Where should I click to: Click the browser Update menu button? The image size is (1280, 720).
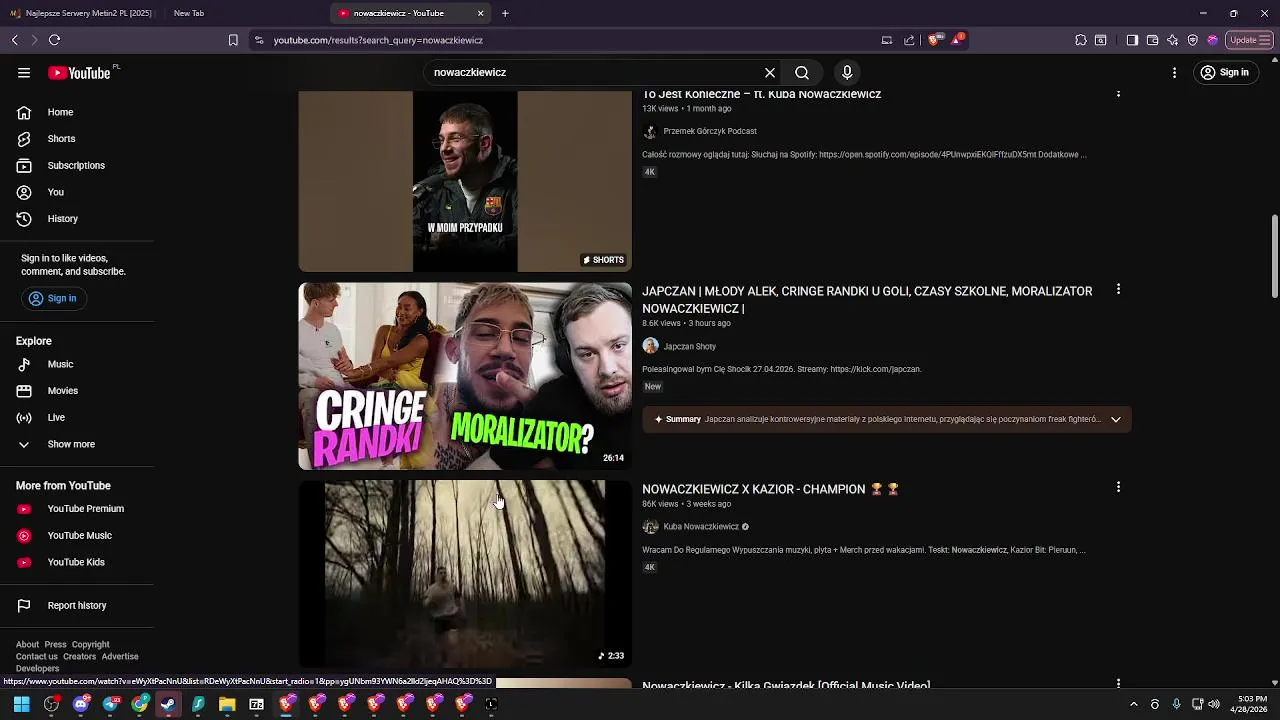pos(1248,40)
